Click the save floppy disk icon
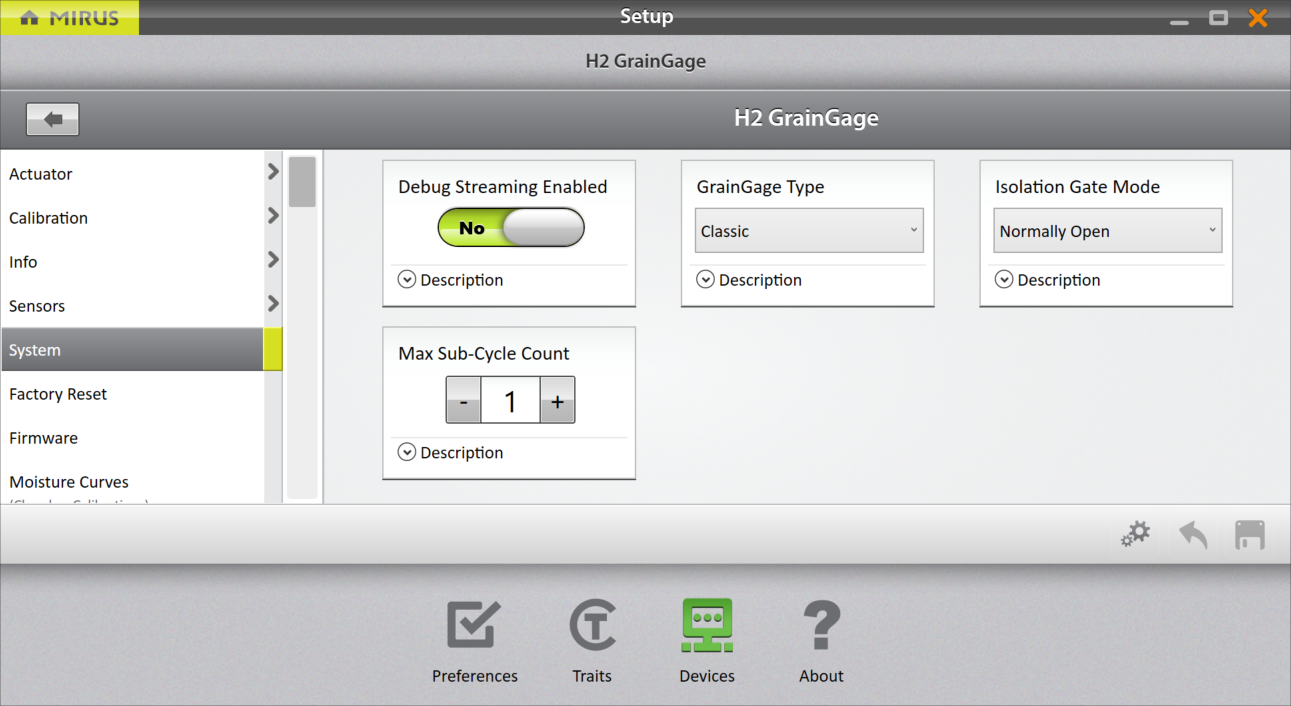This screenshot has width=1291, height=706. pos(1249,535)
